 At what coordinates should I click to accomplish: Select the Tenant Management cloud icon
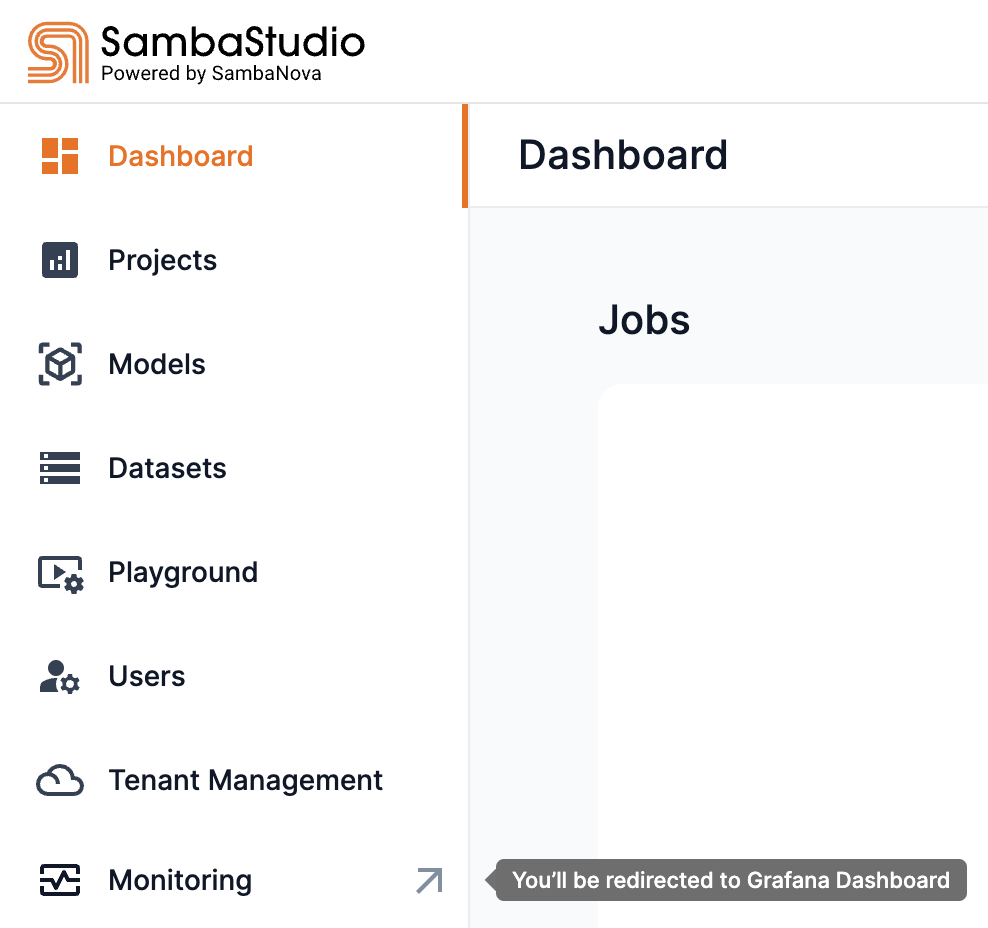(x=60, y=780)
